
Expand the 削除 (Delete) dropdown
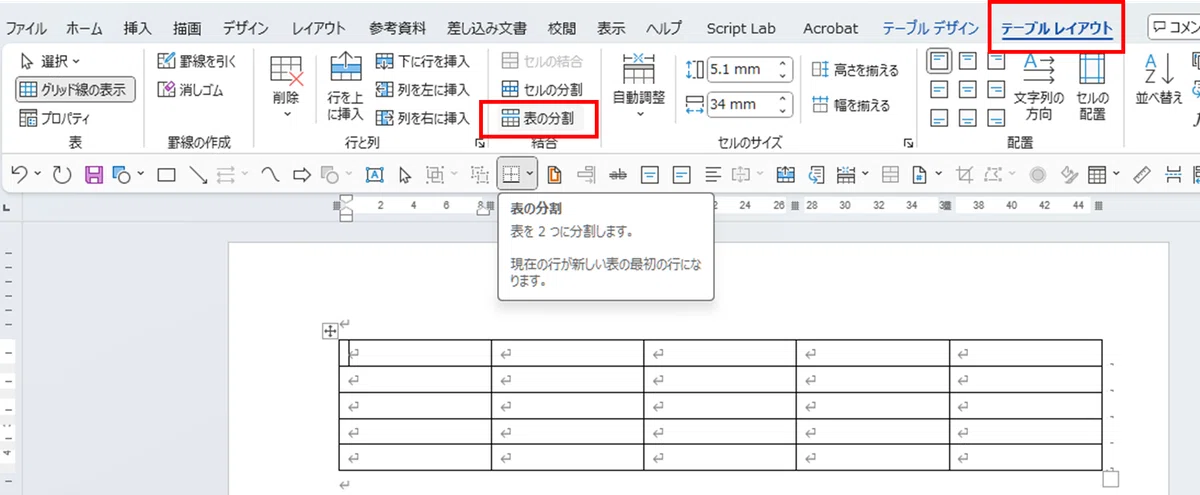point(286,87)
